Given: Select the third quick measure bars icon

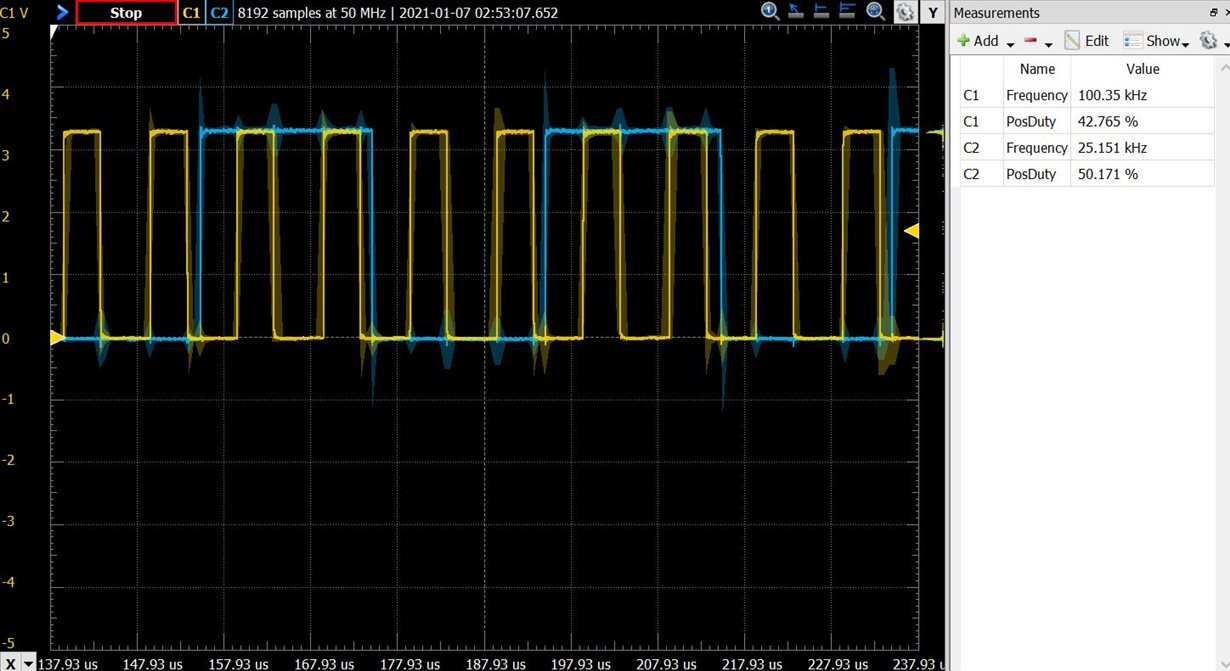Looking at the screenshot, I should [x=849, y=12].
